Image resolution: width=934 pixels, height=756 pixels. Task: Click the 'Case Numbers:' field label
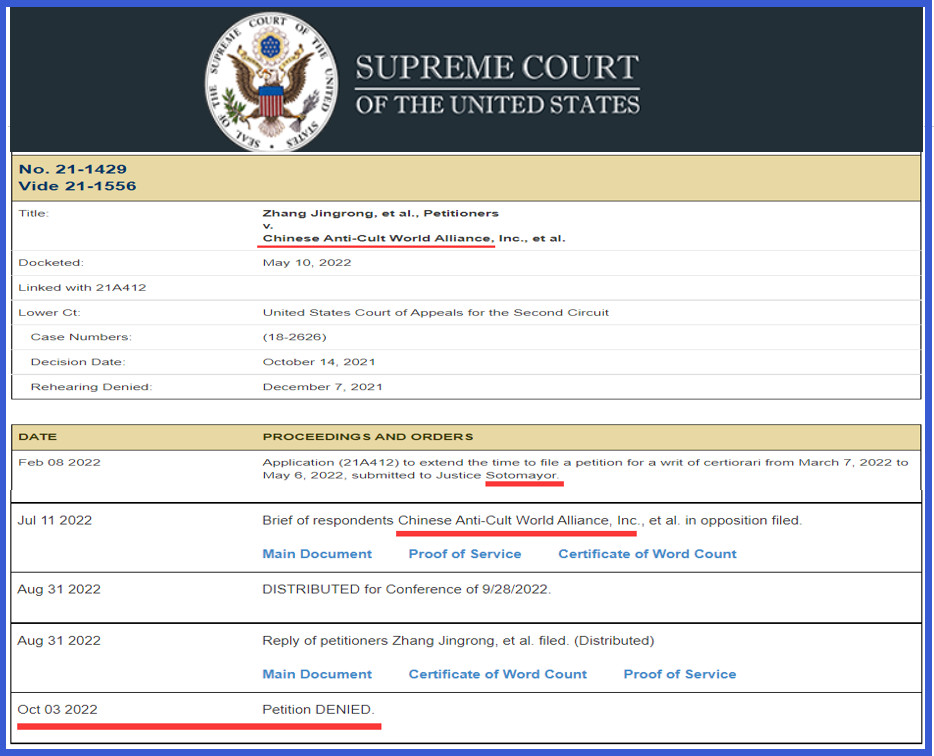point(81,337)
